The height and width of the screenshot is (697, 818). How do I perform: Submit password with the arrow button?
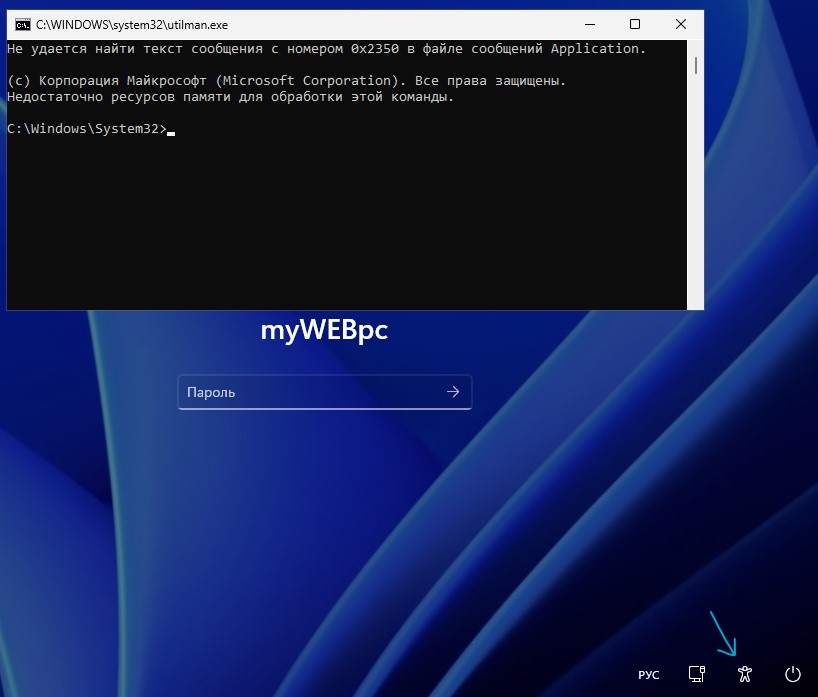453,392
